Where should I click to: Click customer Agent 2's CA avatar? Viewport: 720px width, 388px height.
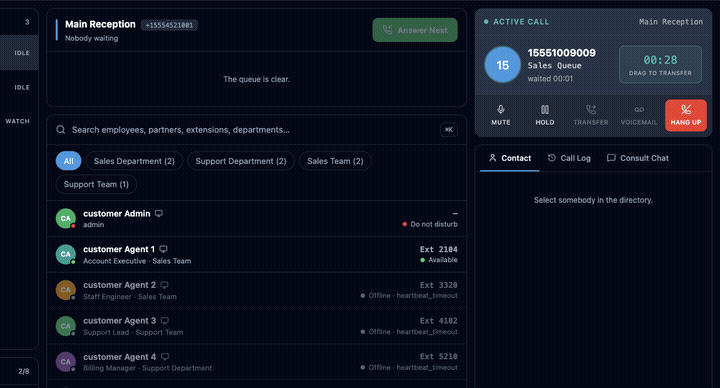pyautogui.click(x=66, y=290)
